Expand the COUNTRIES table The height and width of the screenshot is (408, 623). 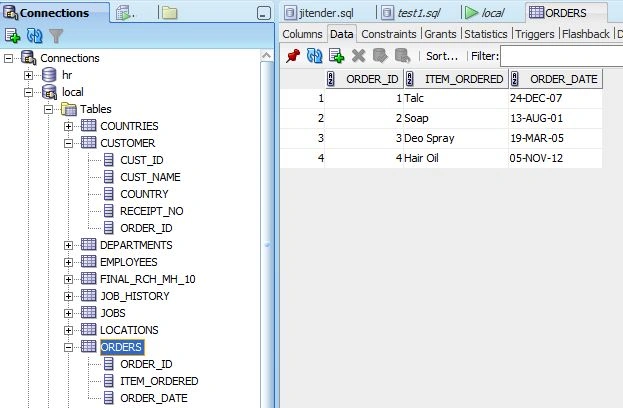point(68,126)
